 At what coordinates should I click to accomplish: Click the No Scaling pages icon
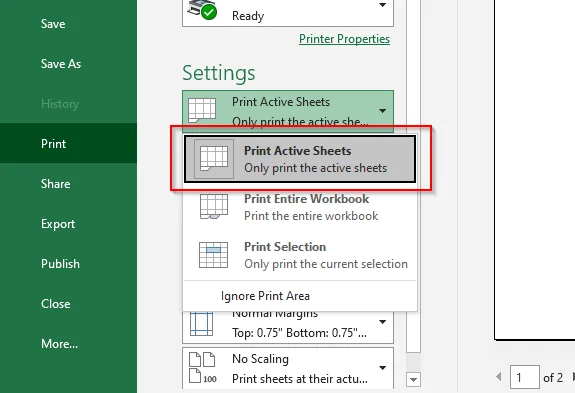tap(202, 368)
